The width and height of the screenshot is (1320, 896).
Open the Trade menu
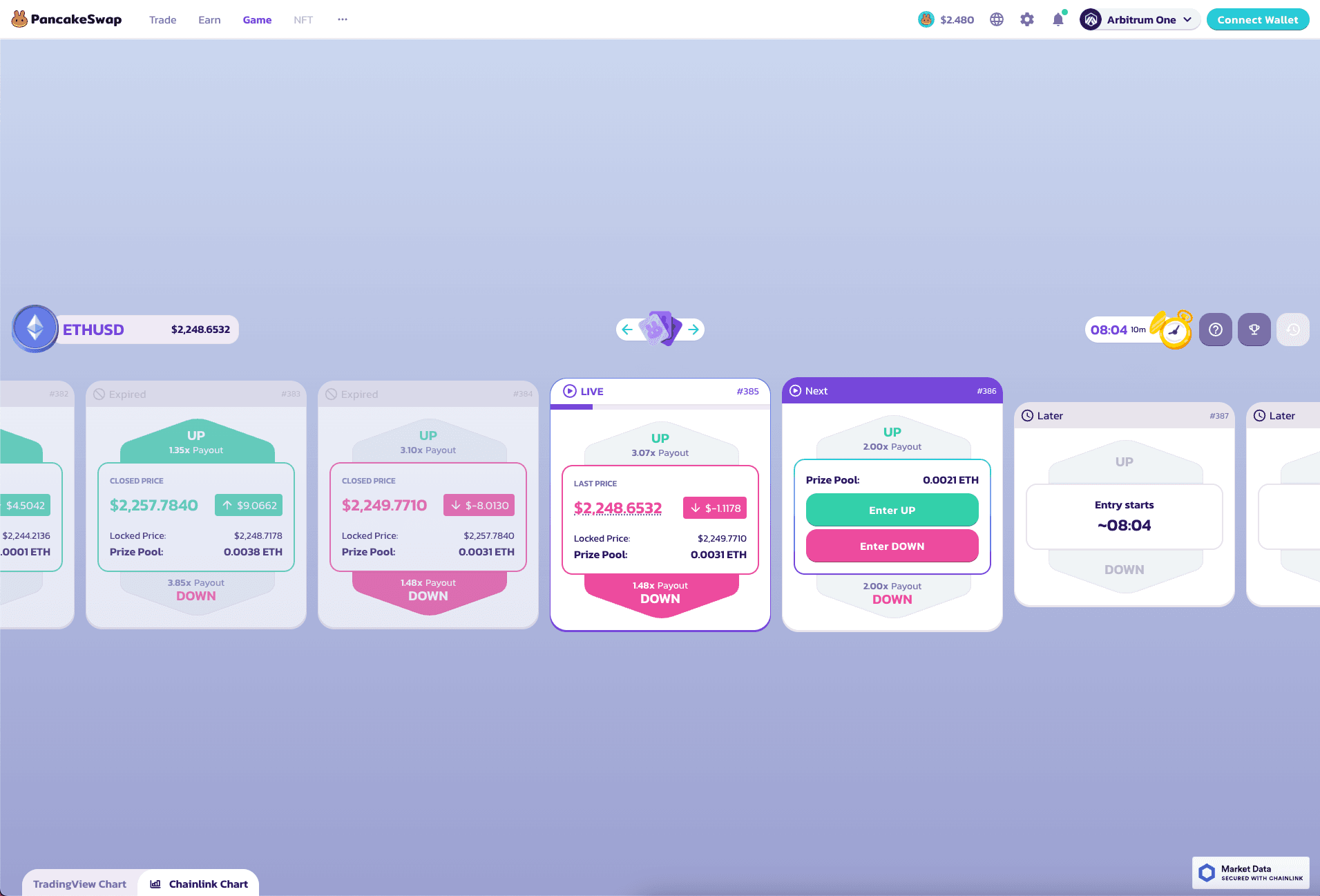click(x=162, y=20)
